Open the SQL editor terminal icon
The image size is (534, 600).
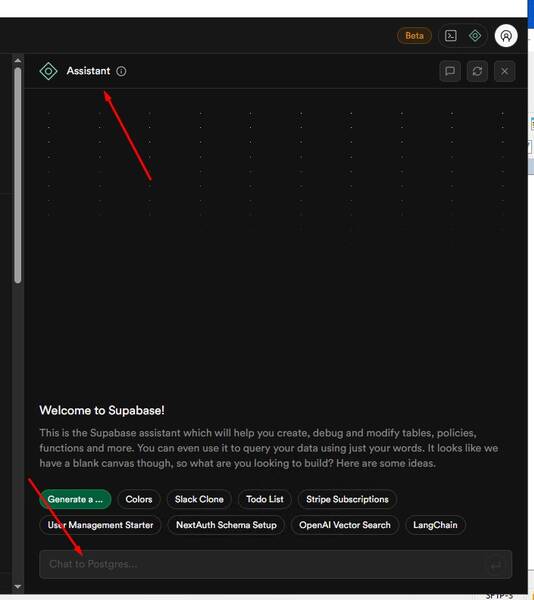[x=451, y=36]
